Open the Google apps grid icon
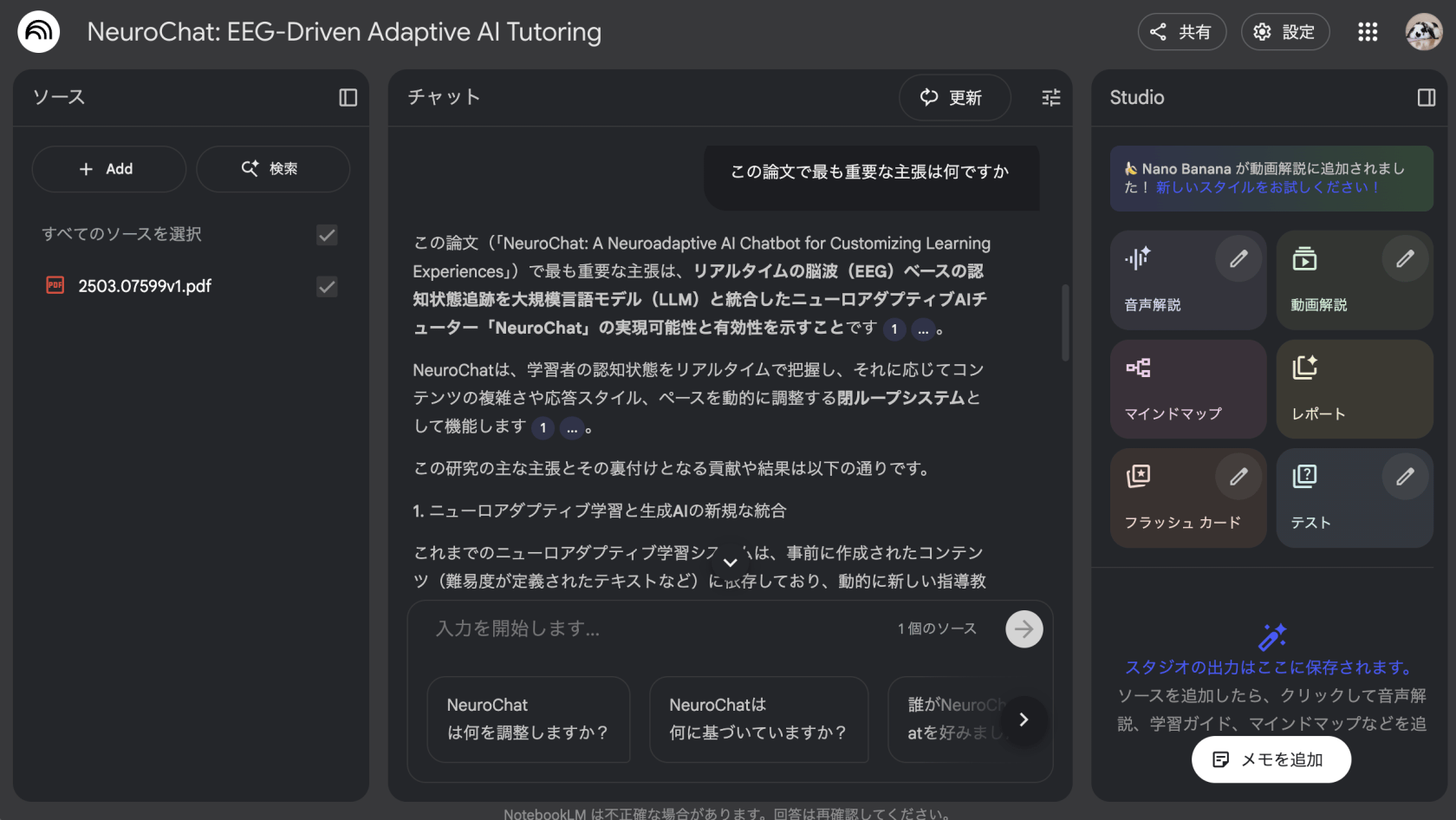The image size is (1456, 820). [1367, 32]
